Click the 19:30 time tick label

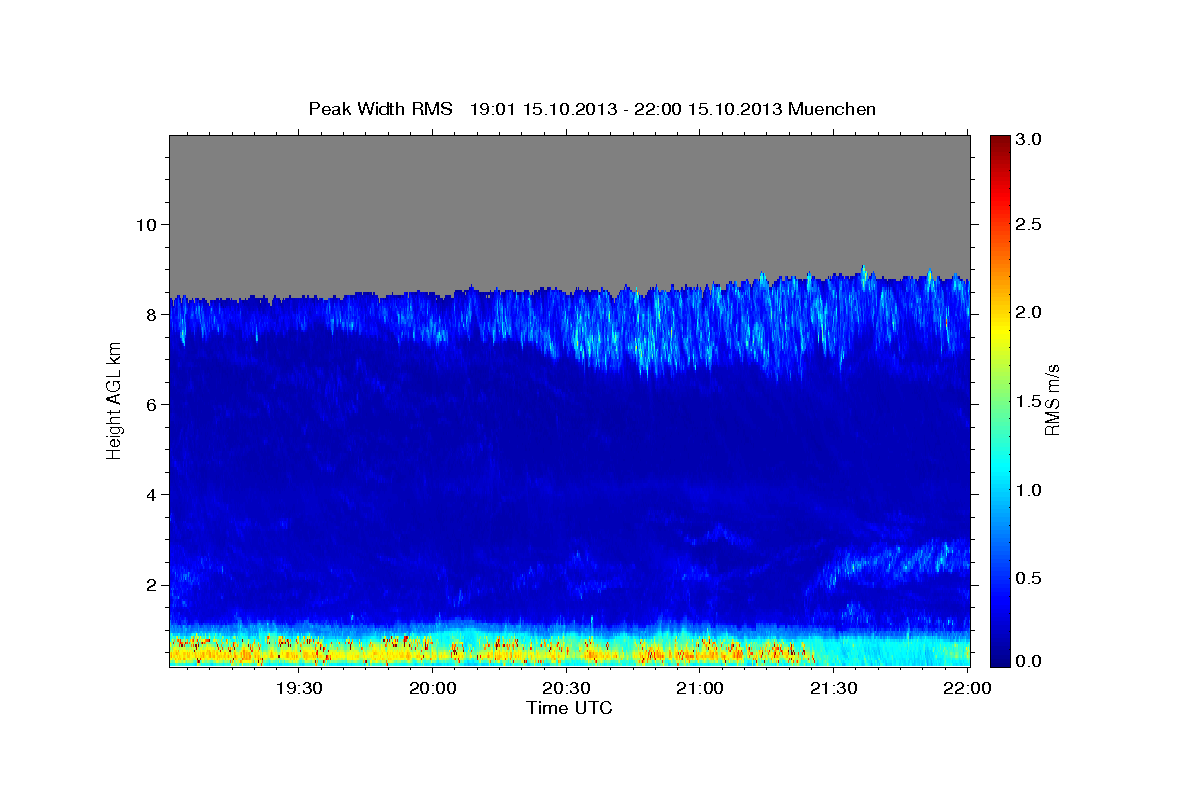pos(298,689)
